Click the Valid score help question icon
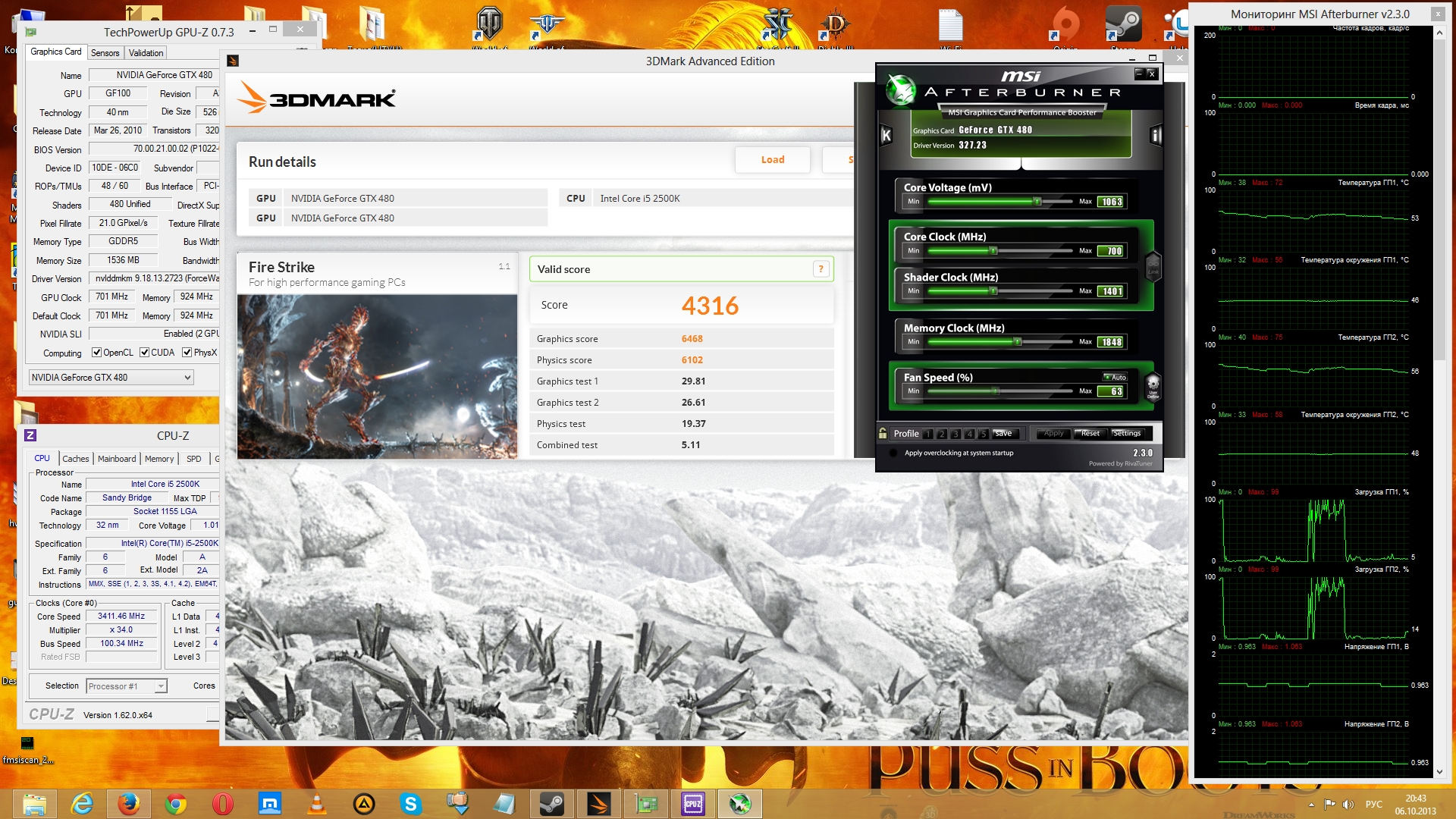The width and height of the screenshot is (1456, 819). coord(821,268)
